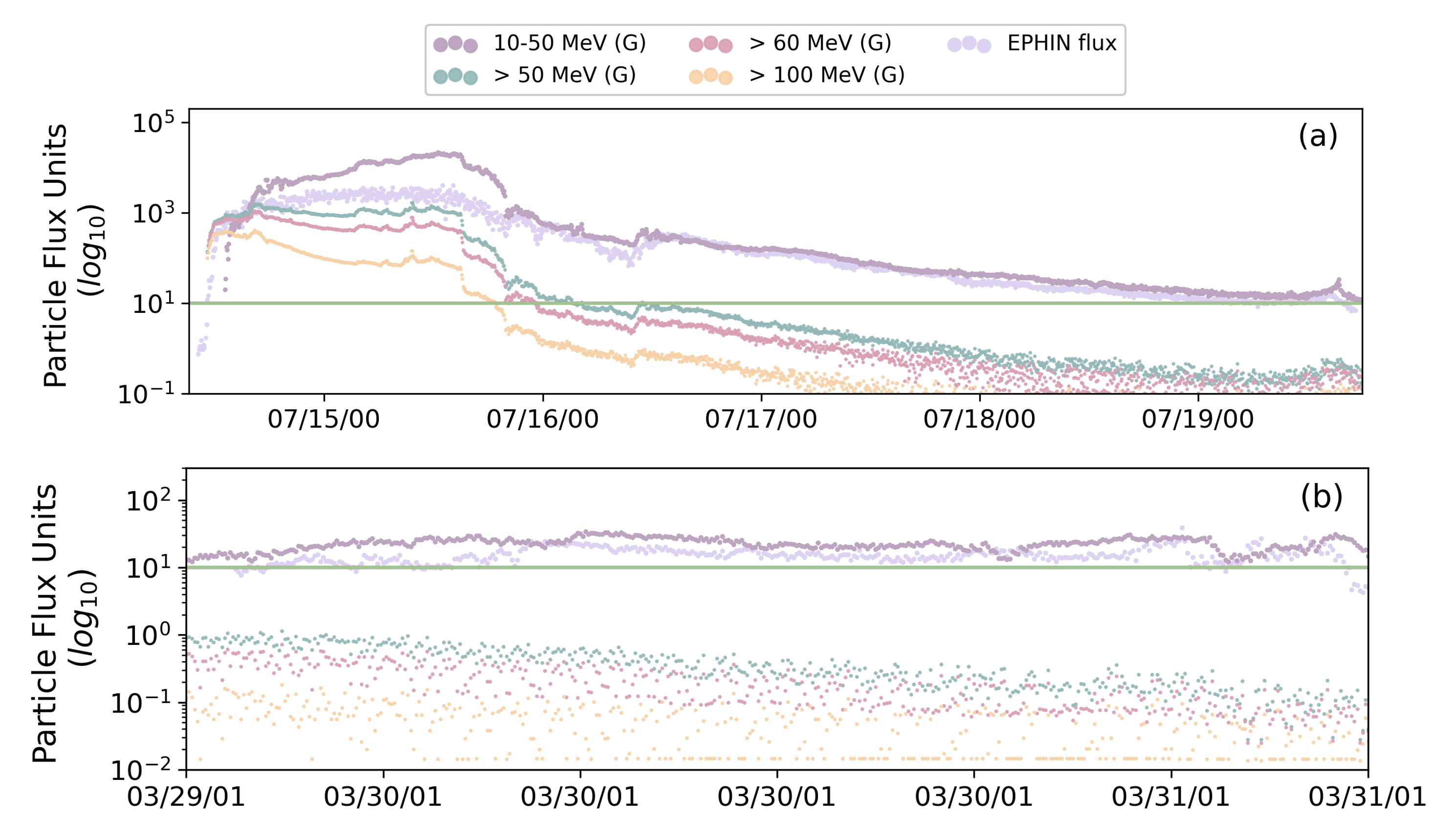Click the green threshold line in panel (a)
1454x840 pixels.
865,303
